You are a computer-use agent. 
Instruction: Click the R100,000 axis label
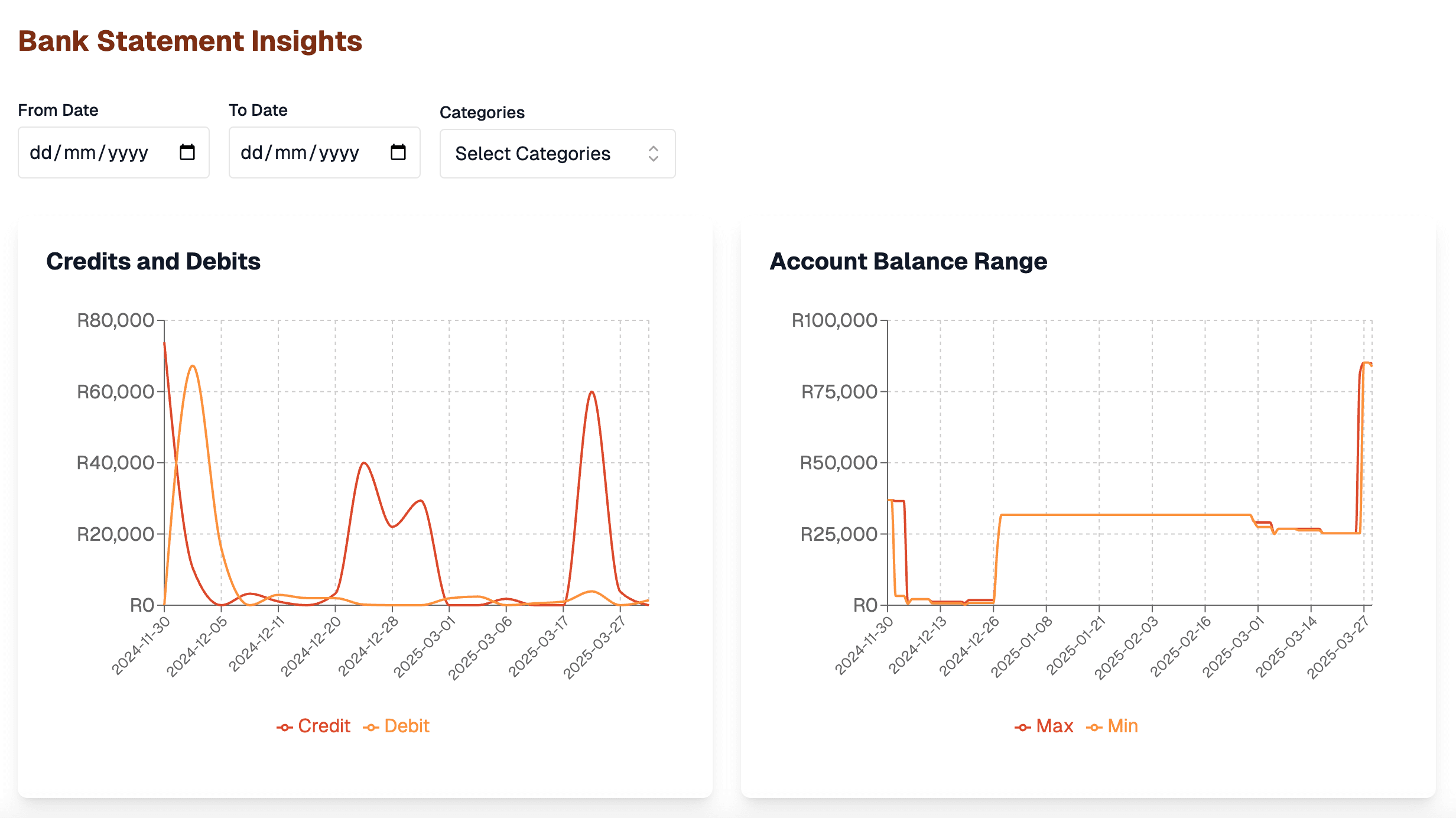pyautogui.click(x=834, y=320)
